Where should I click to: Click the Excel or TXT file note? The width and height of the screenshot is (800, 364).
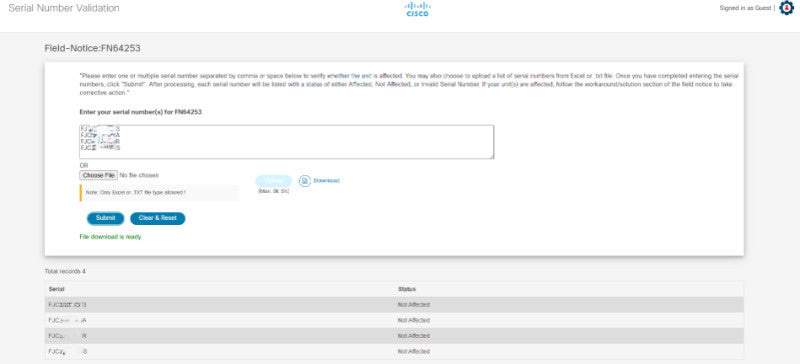159,193
